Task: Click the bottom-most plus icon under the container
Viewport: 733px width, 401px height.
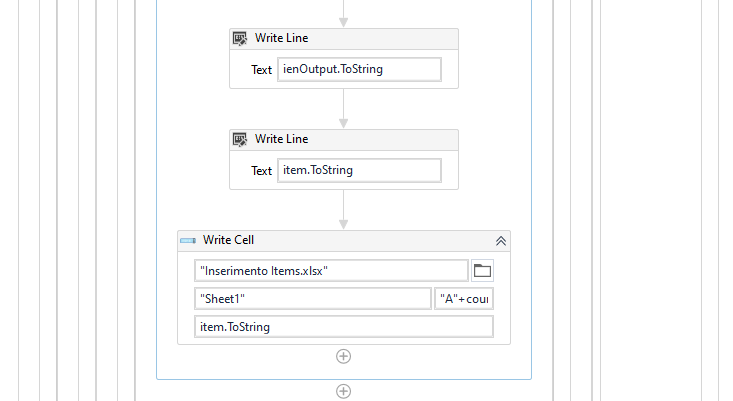Action: pos(343,391)
